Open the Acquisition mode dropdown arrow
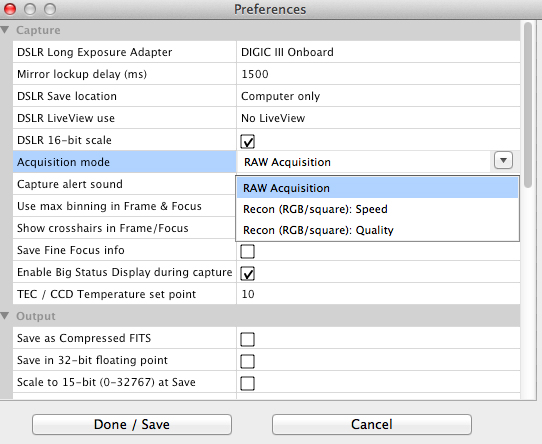Image resolution: width=542 pixels, height=444 pixels. click(503, 160)
